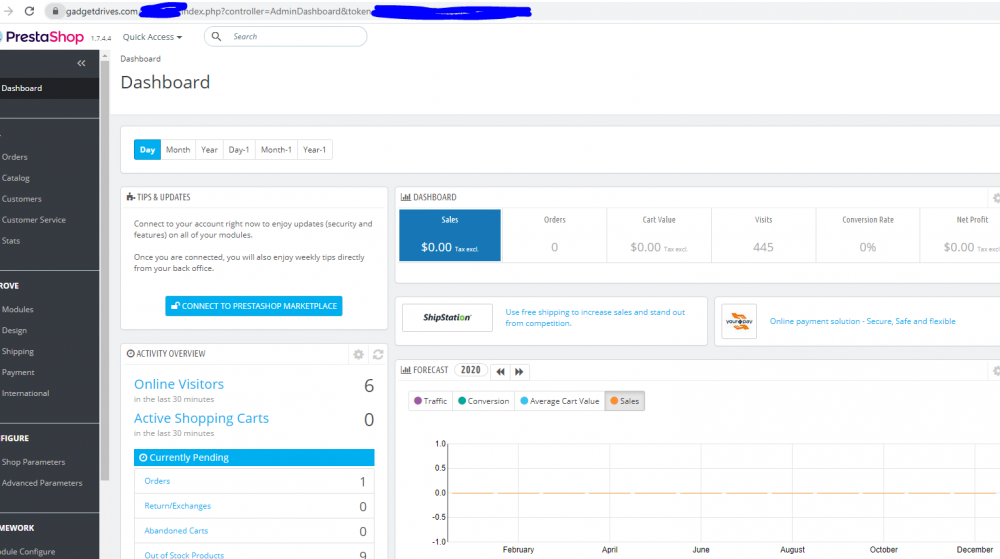
Task: Click the Dashboard panel chart icon
Action: (406, 197)
